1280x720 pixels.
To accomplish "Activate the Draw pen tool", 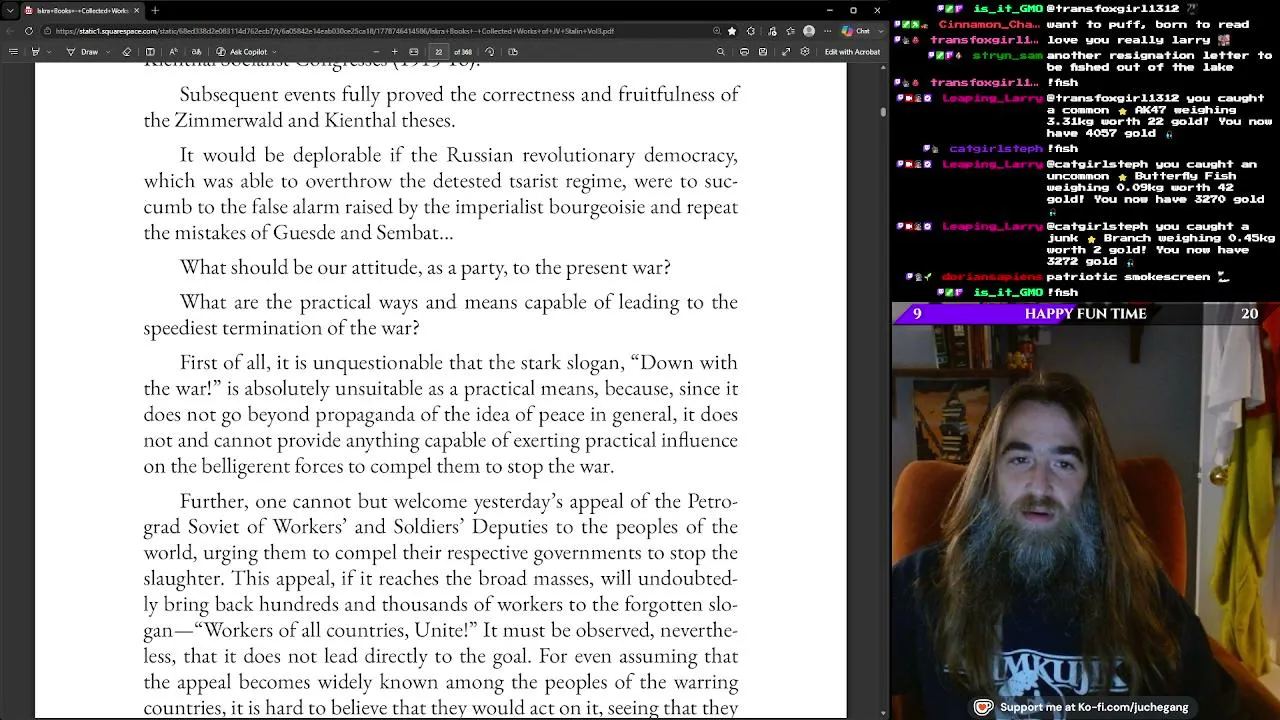I will click(83, 52).
